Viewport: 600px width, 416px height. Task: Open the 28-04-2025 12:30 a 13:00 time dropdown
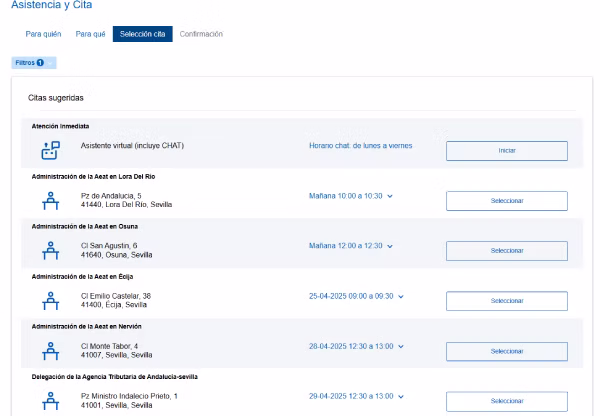402,346
